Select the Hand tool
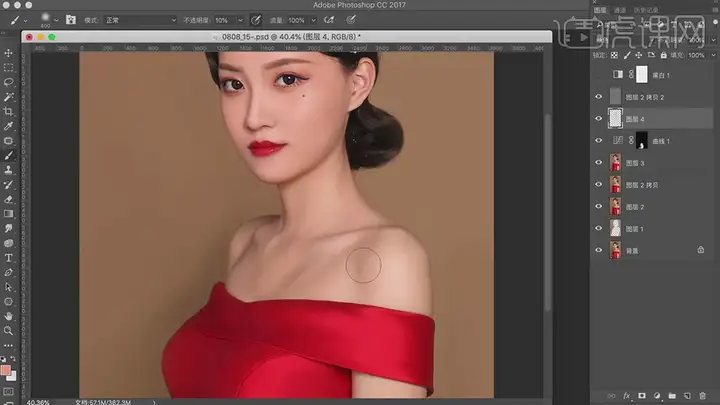Viewport: 720px width, 405px height. point(8,316)
